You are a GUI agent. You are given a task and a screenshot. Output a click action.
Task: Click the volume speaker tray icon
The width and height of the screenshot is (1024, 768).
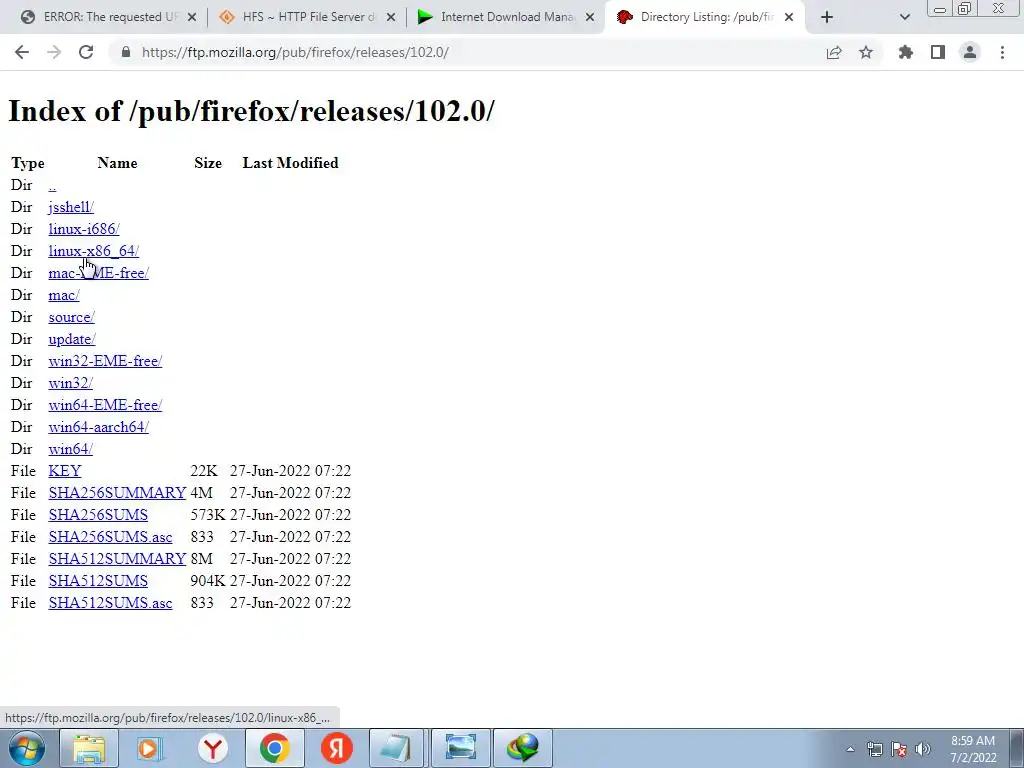point(923,749)
